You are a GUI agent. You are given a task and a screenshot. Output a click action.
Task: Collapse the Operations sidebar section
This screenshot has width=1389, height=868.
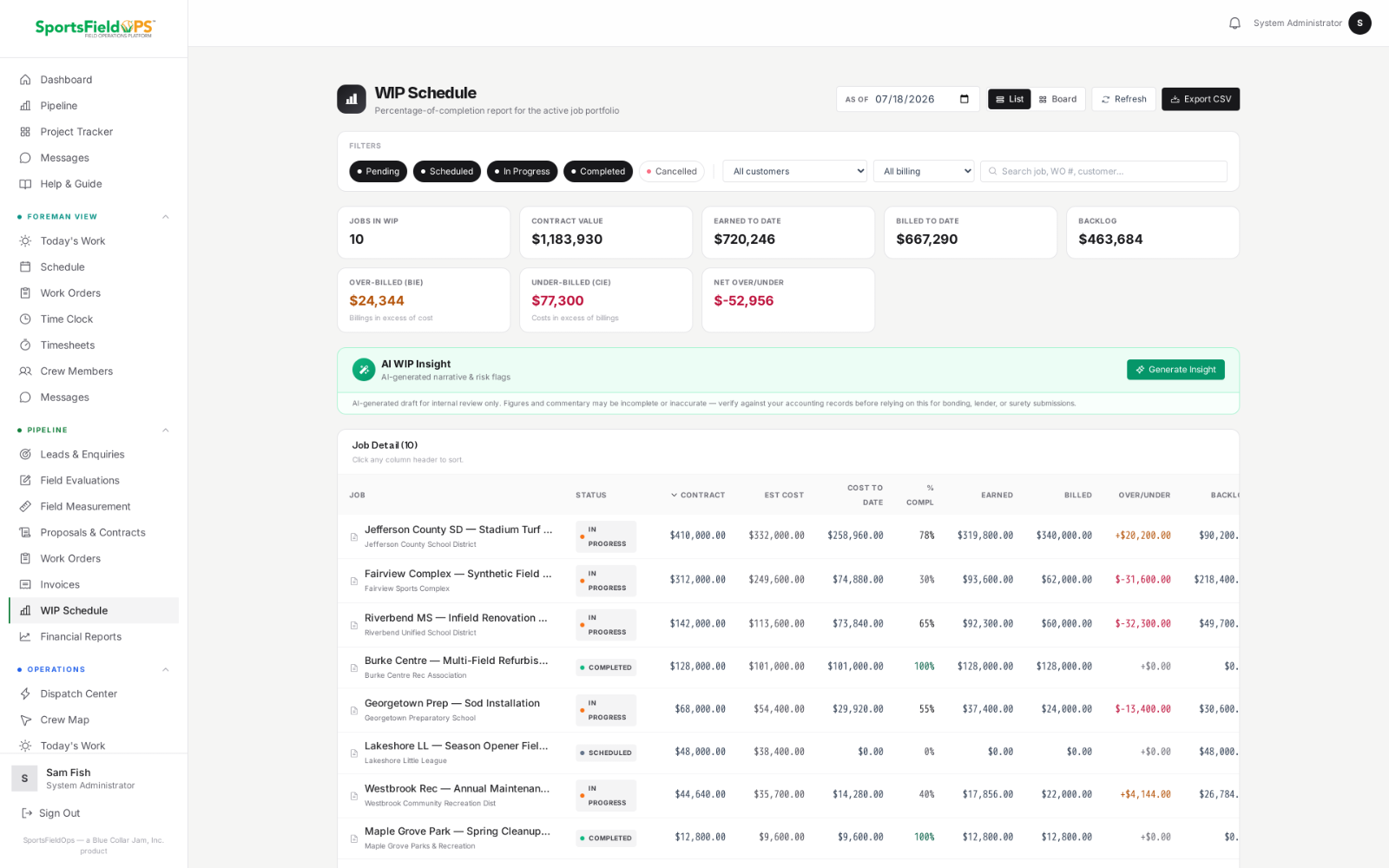[x=165, y=670]
